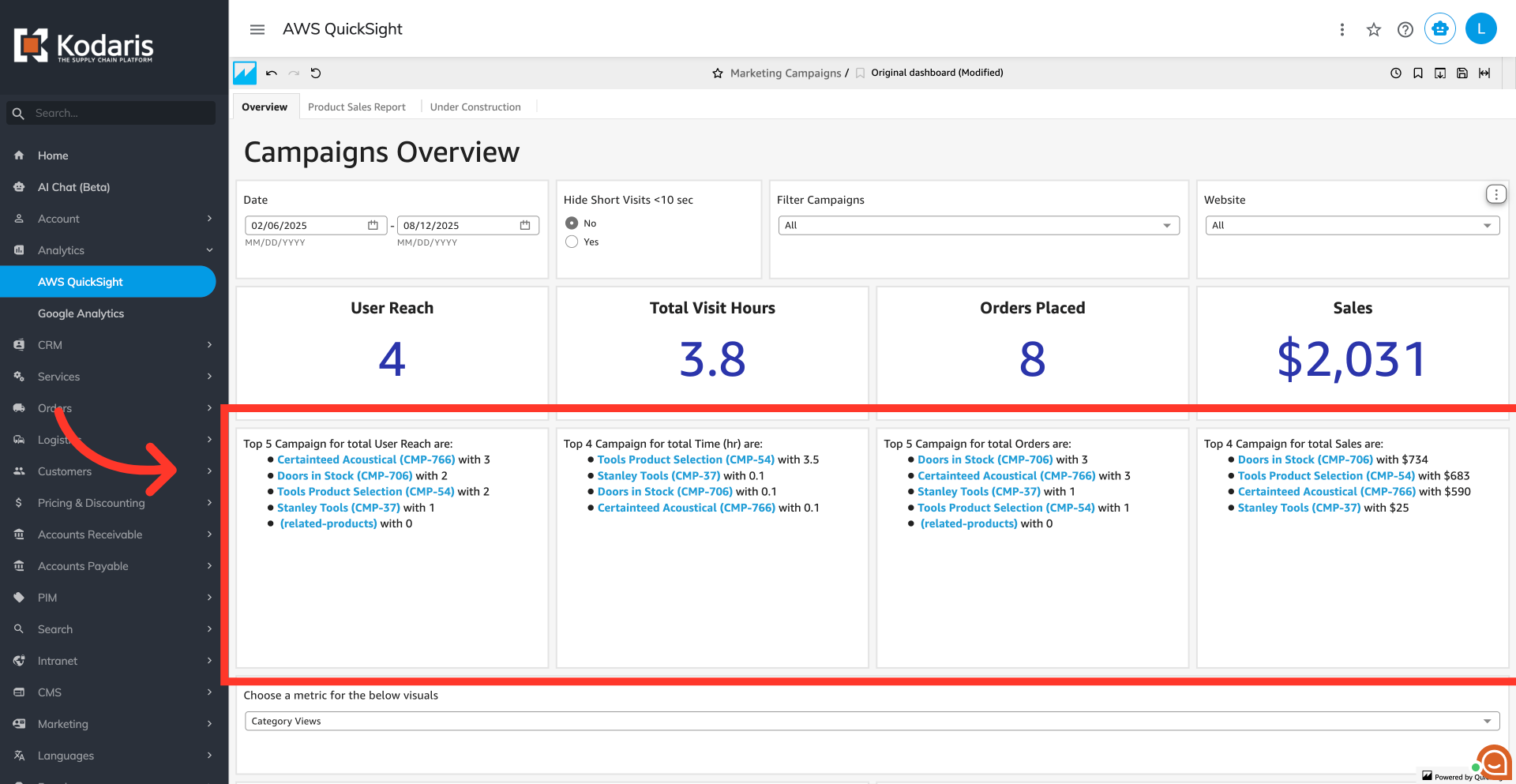Select No for Hide Short Visits
The image size is (1516, 784).
(x=572, y=223)
